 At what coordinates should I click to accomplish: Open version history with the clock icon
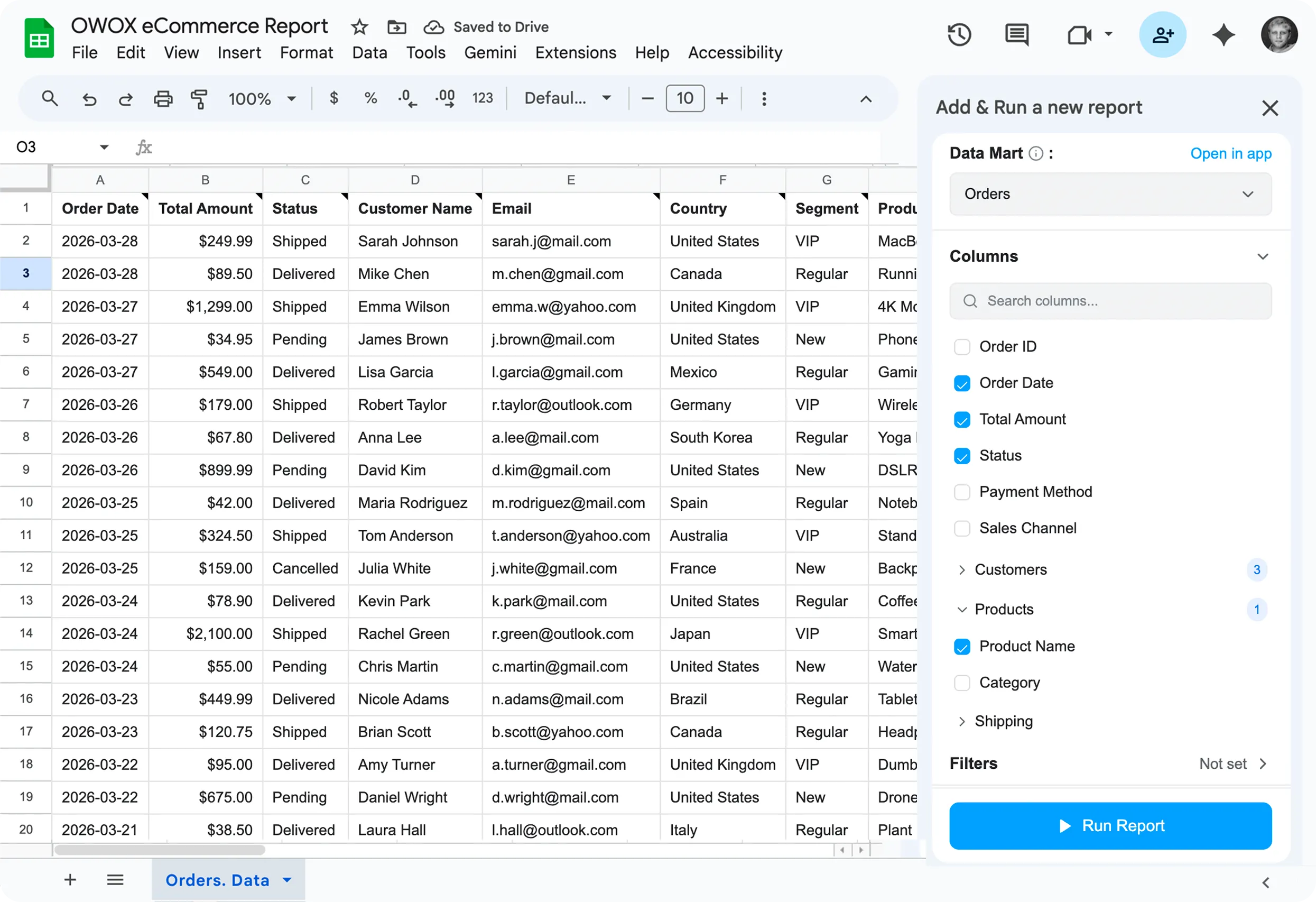coord(959,34)
